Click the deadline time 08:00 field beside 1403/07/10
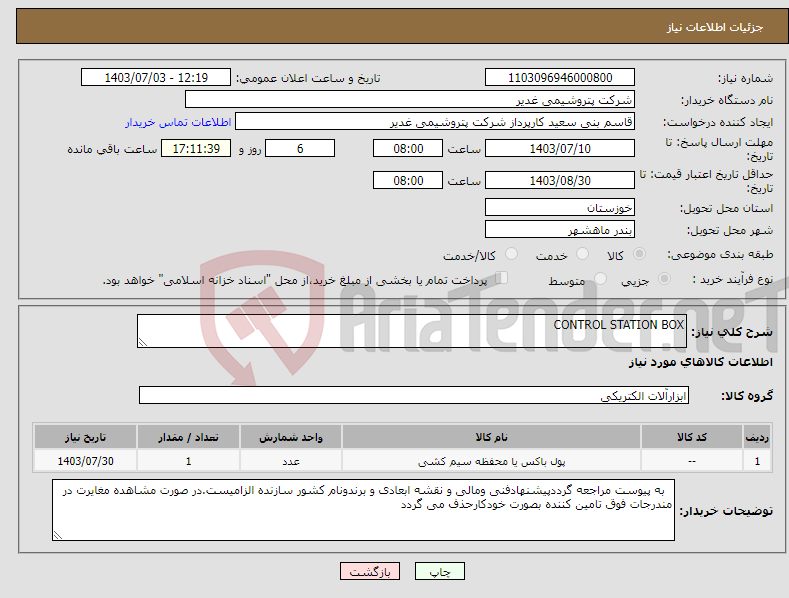 click(408, 148)
